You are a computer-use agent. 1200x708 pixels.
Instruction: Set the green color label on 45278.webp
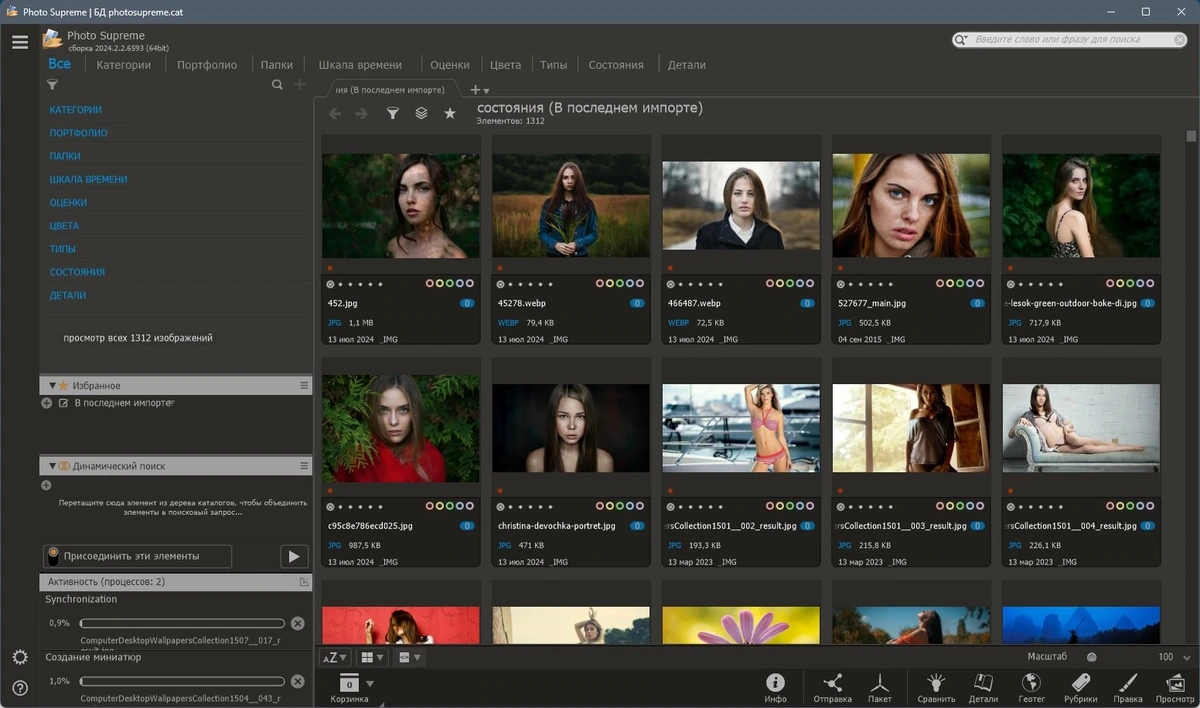pyautogui.click(x=621, y=284)
